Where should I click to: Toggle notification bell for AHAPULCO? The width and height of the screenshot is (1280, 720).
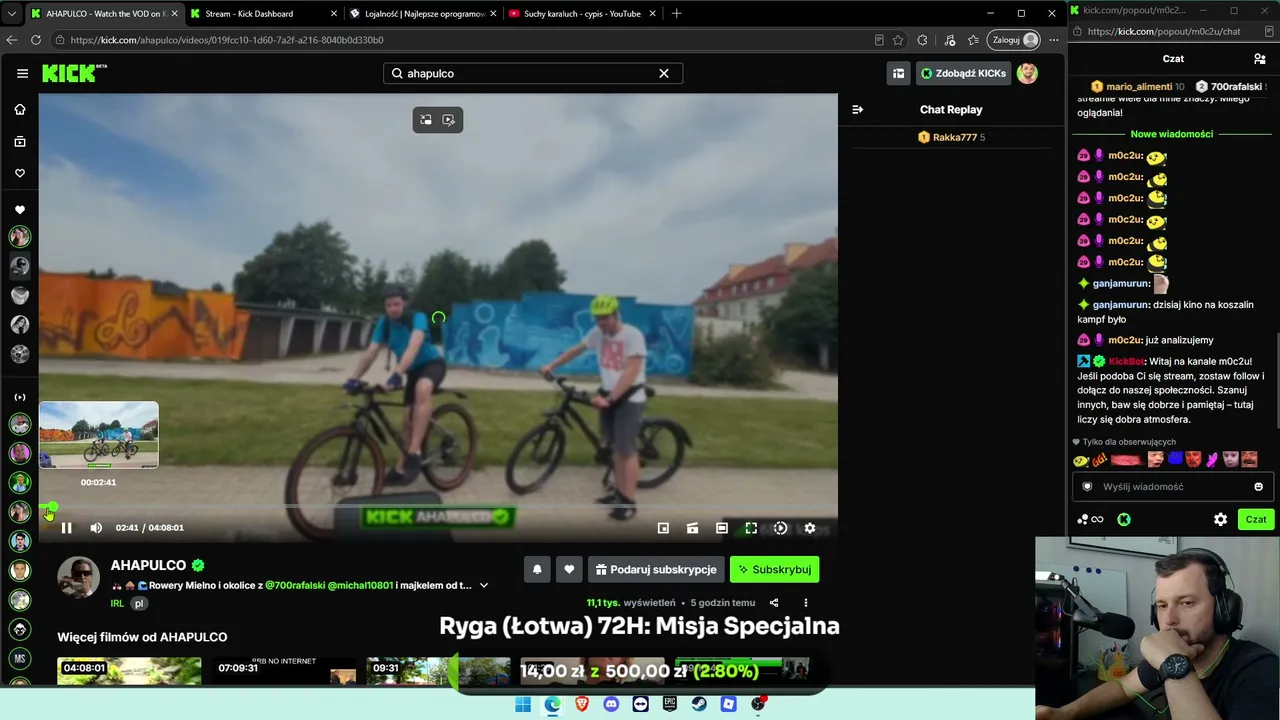537,569
